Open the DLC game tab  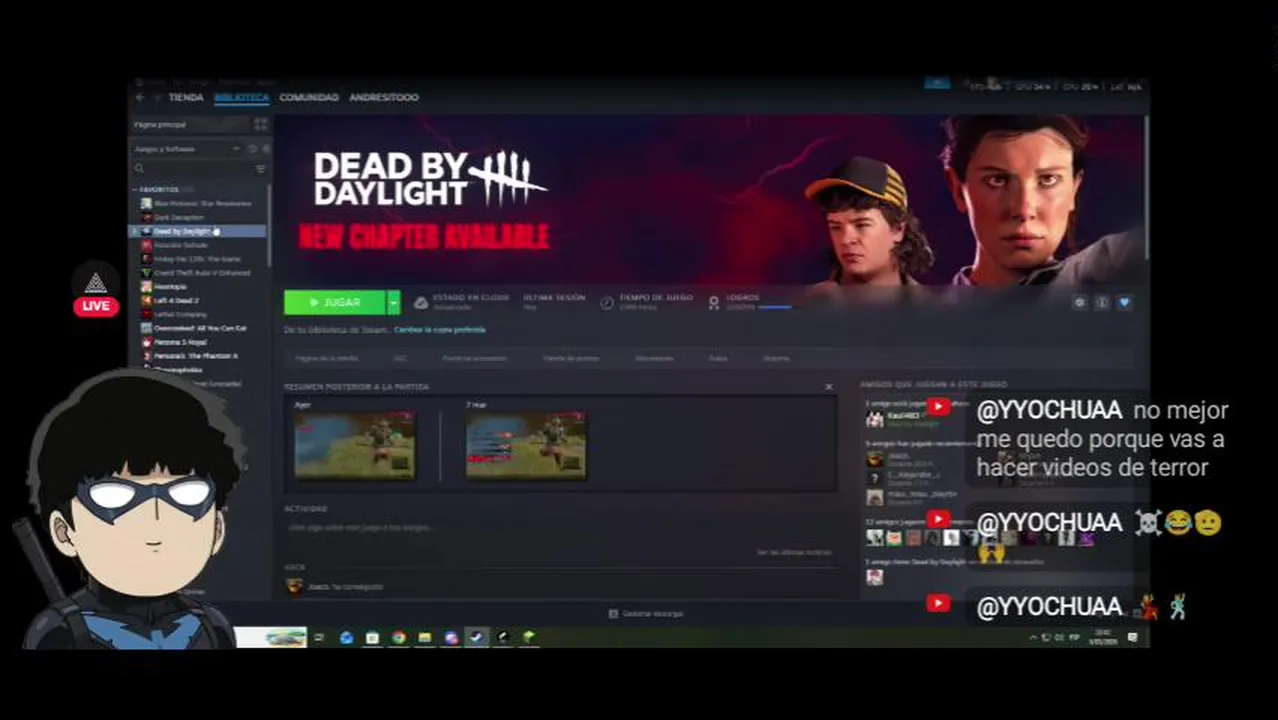click(x=400, y=358)
